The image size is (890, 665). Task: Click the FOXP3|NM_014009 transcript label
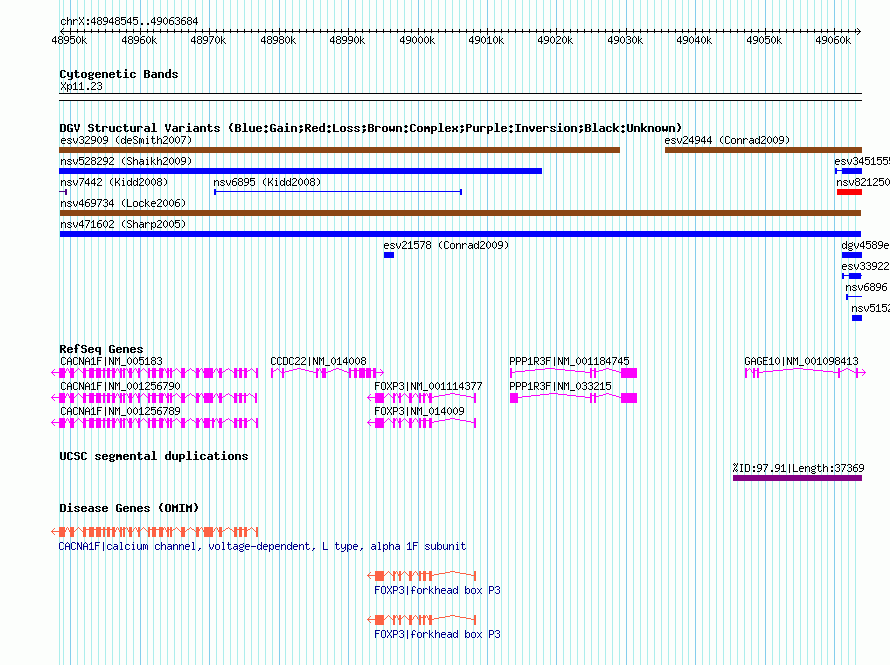pos(419,411)
